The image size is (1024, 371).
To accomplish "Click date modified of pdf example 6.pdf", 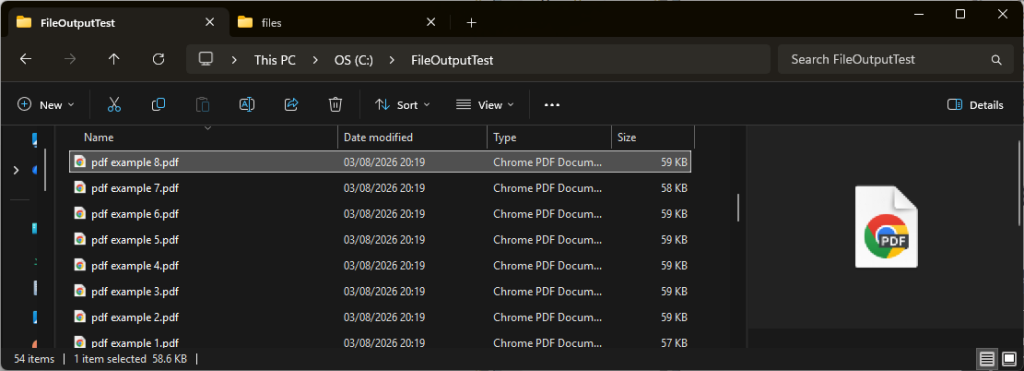I will tap(385, 214).
